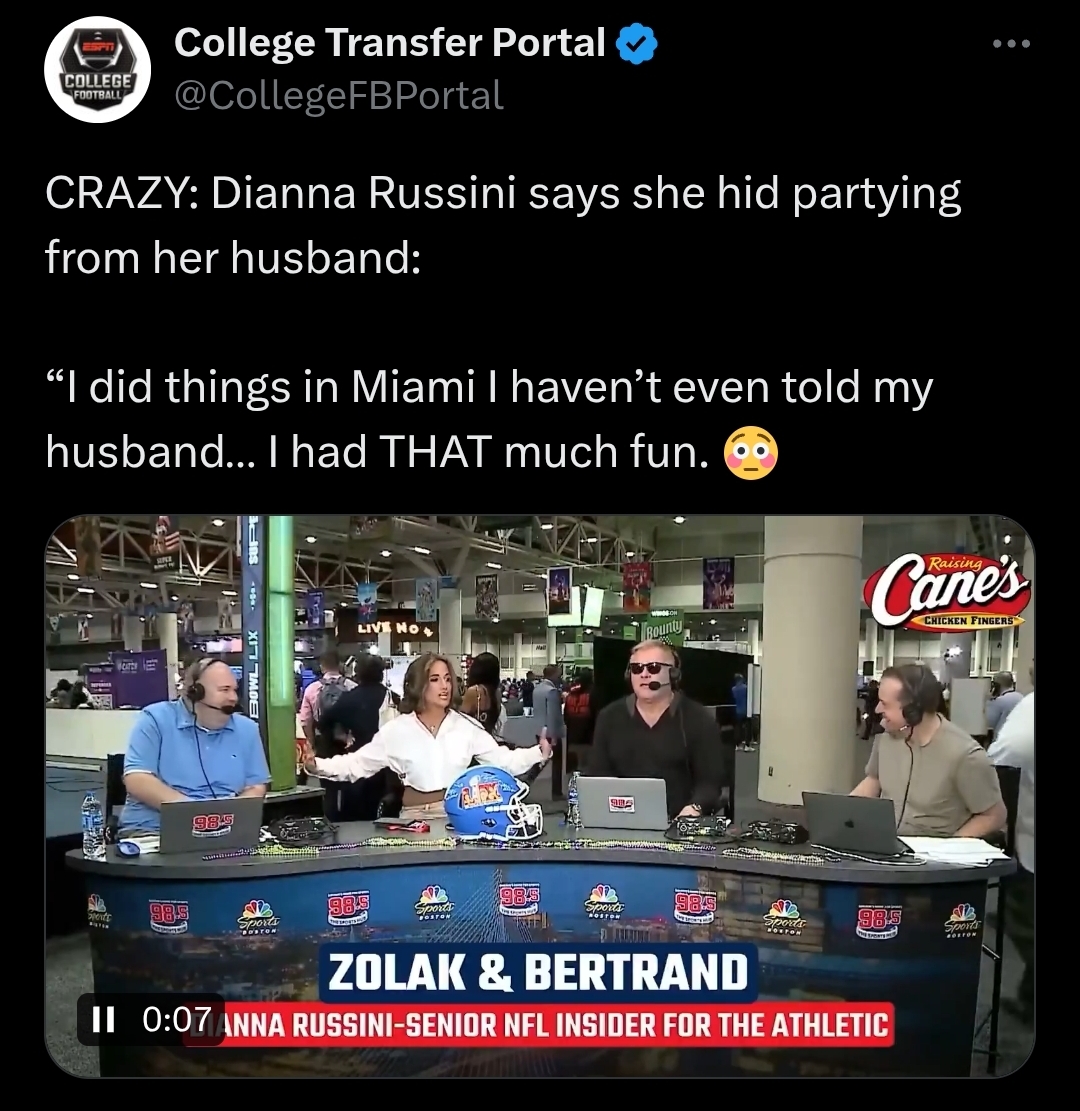Click the College Football profile avatar

click(x=97, y=69)
